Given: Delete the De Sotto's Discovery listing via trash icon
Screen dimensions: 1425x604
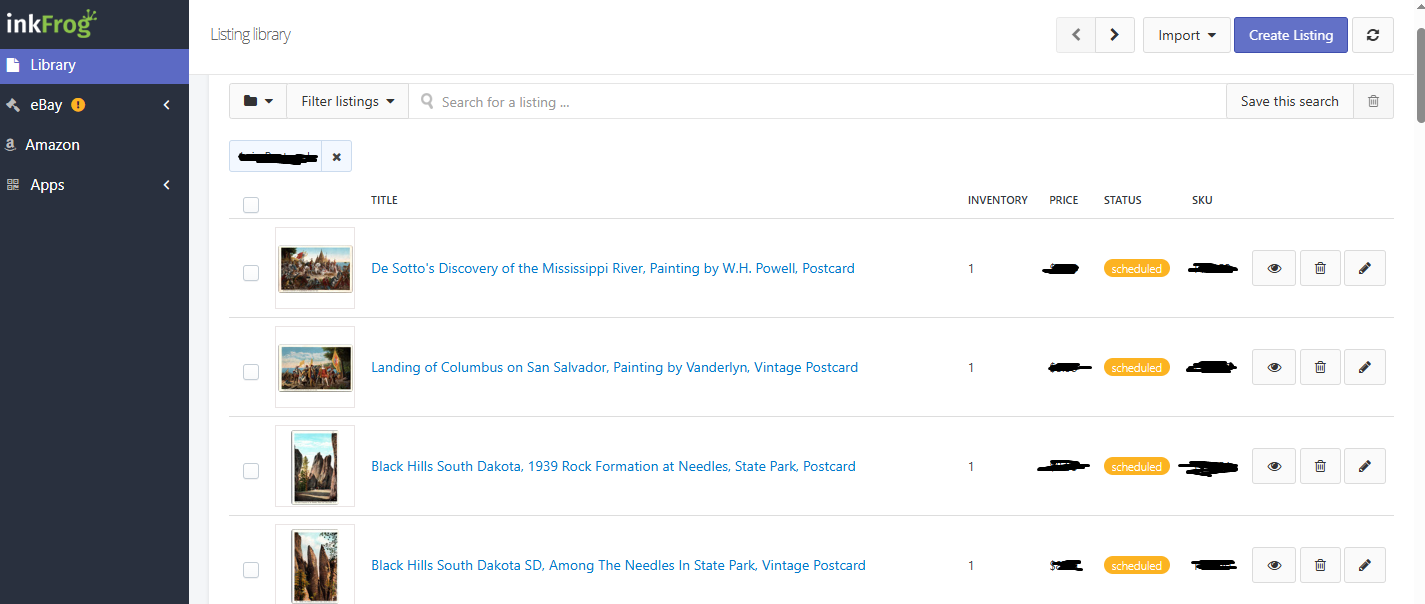Looking at the screenshot, I should click(x=1320, y=268).
